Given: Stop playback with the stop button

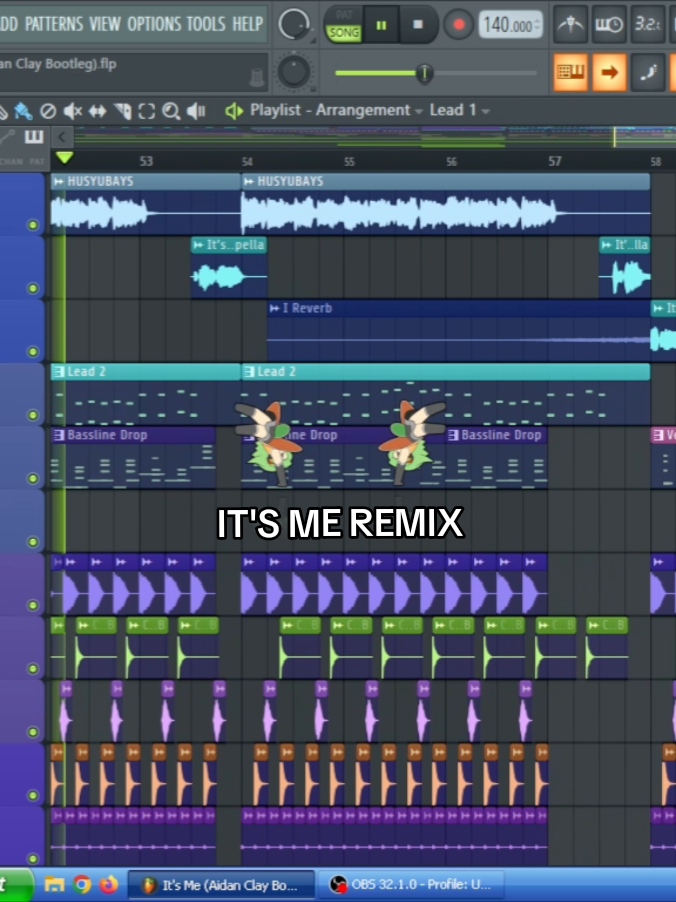Looking at the screenshot, I should [418, 25].
